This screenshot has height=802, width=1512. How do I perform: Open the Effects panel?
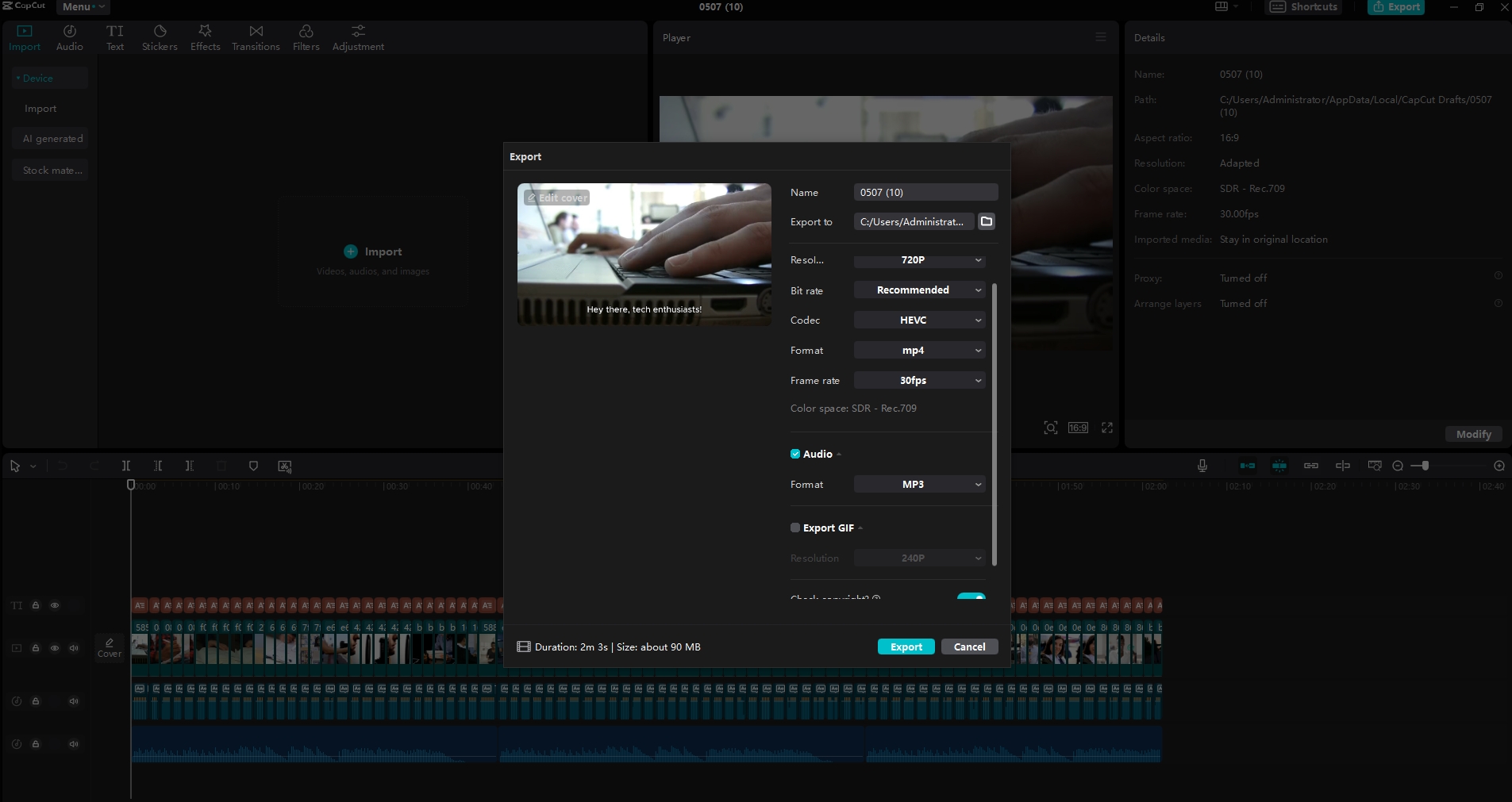pos(205,36)
